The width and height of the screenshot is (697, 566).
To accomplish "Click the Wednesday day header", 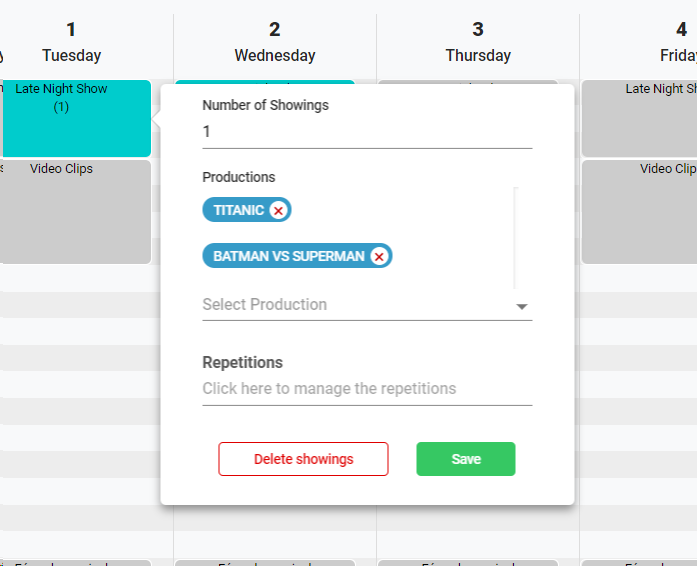I will [x=275, y=42].
